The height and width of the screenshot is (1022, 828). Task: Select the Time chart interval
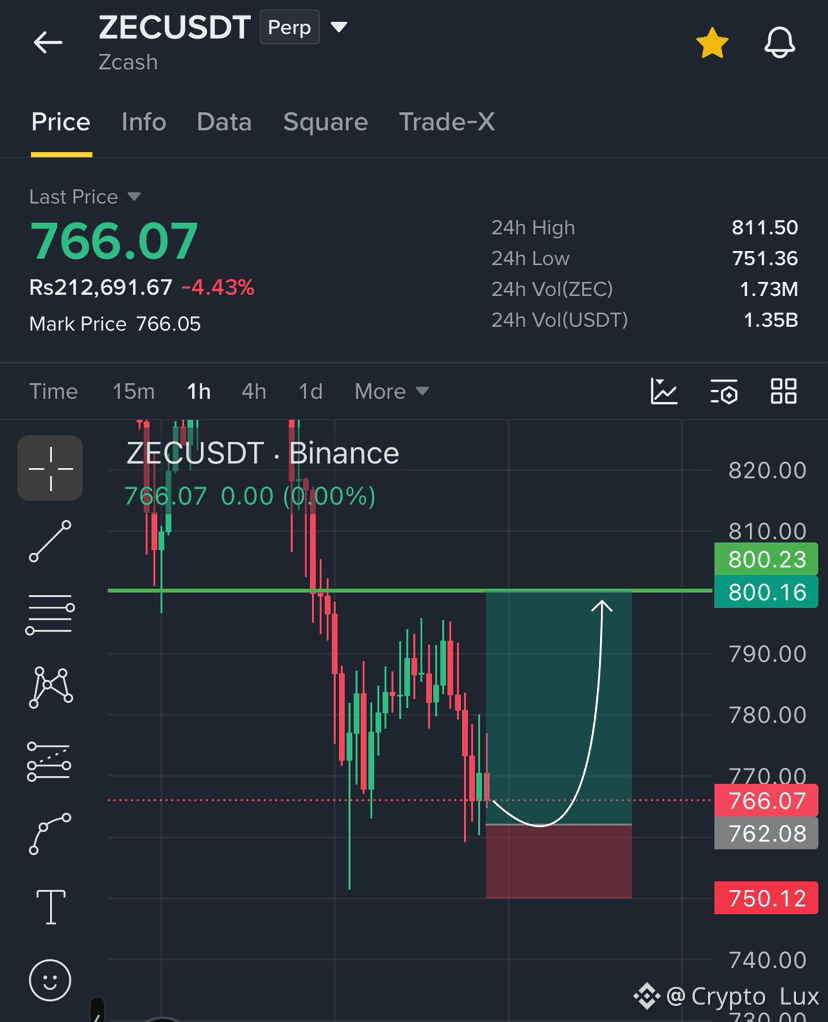point(53,391)
